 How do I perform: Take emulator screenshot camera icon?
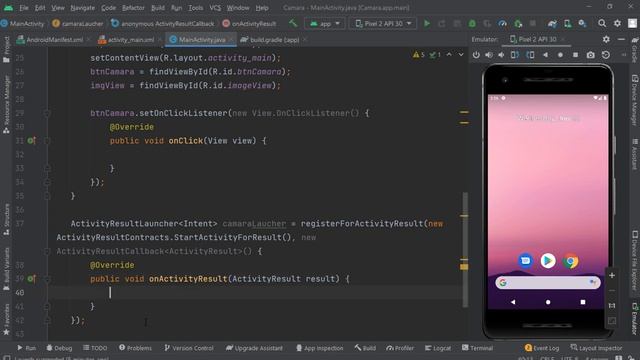pos(591,55)
